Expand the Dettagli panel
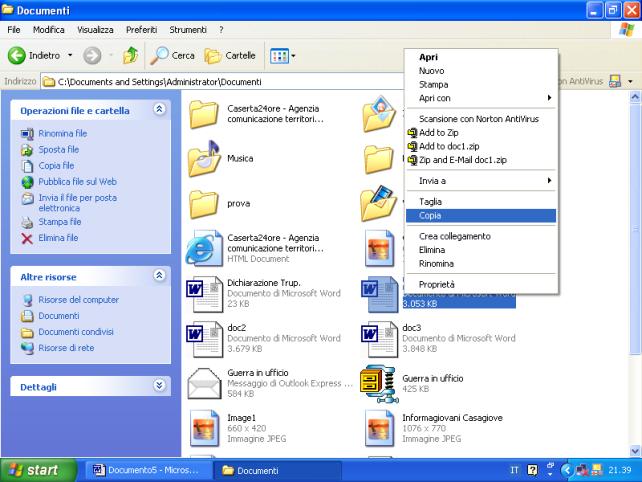Image resolution: width=642 pixels, height=482 pixels. [160, 385]
